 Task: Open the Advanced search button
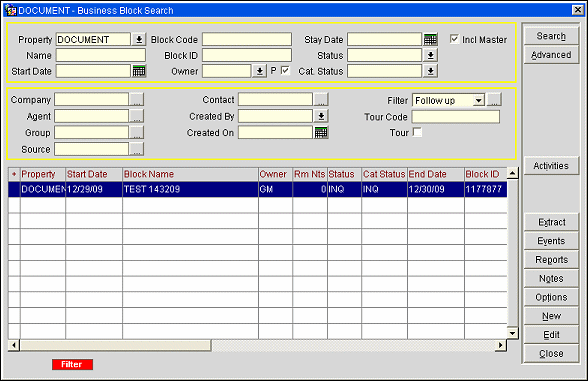click(551, 55)
